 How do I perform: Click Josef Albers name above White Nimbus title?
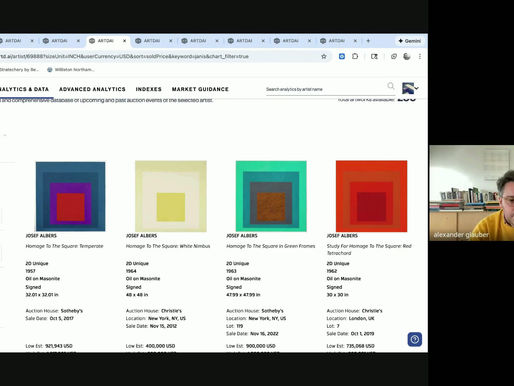pyautogui.click(x=141, y=236)
